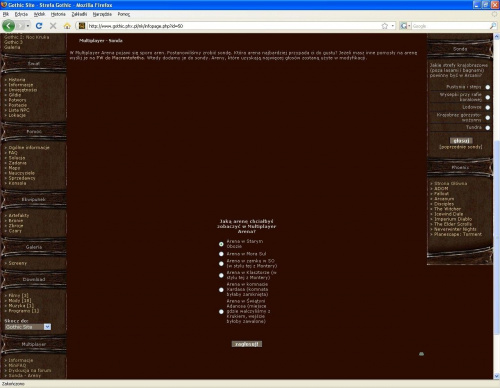The height and width of the screenshot is (388, 500).
Task: Open the Historia menu
Action: [58, 14]
